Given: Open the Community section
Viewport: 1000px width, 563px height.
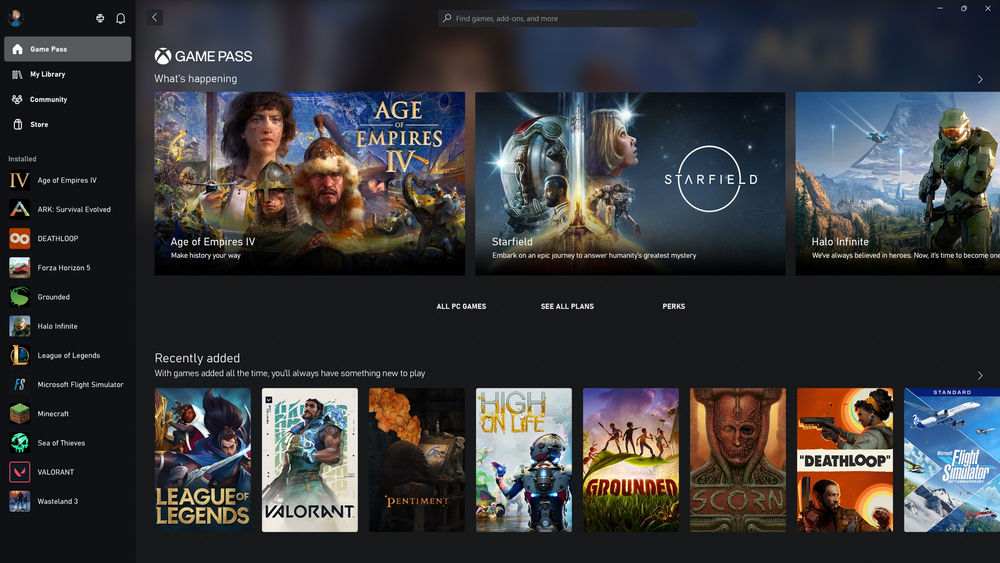Looking at the screenshot, I should click(x=48, y=99).
